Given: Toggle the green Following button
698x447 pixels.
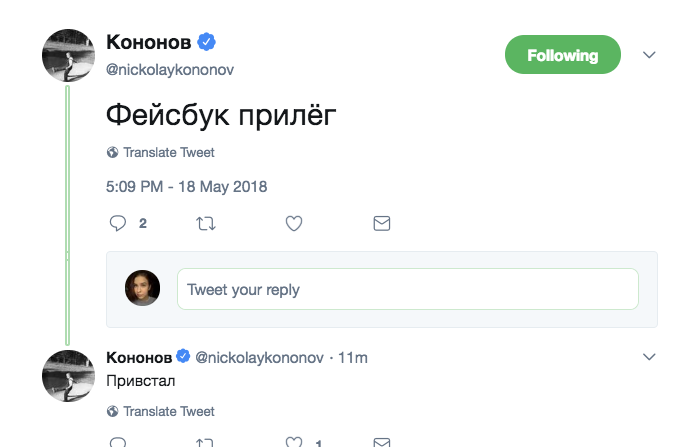Looking at the screenshot, I should click(563, 55).
